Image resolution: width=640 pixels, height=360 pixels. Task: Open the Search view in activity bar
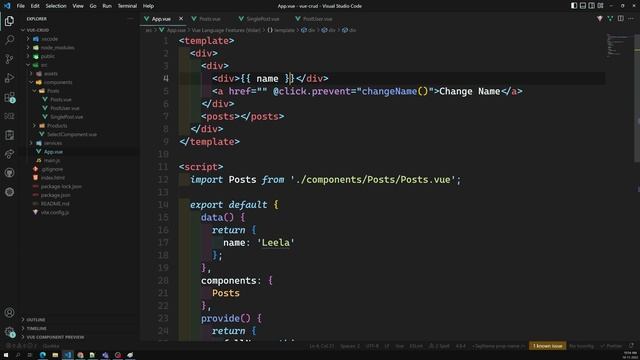9,40
